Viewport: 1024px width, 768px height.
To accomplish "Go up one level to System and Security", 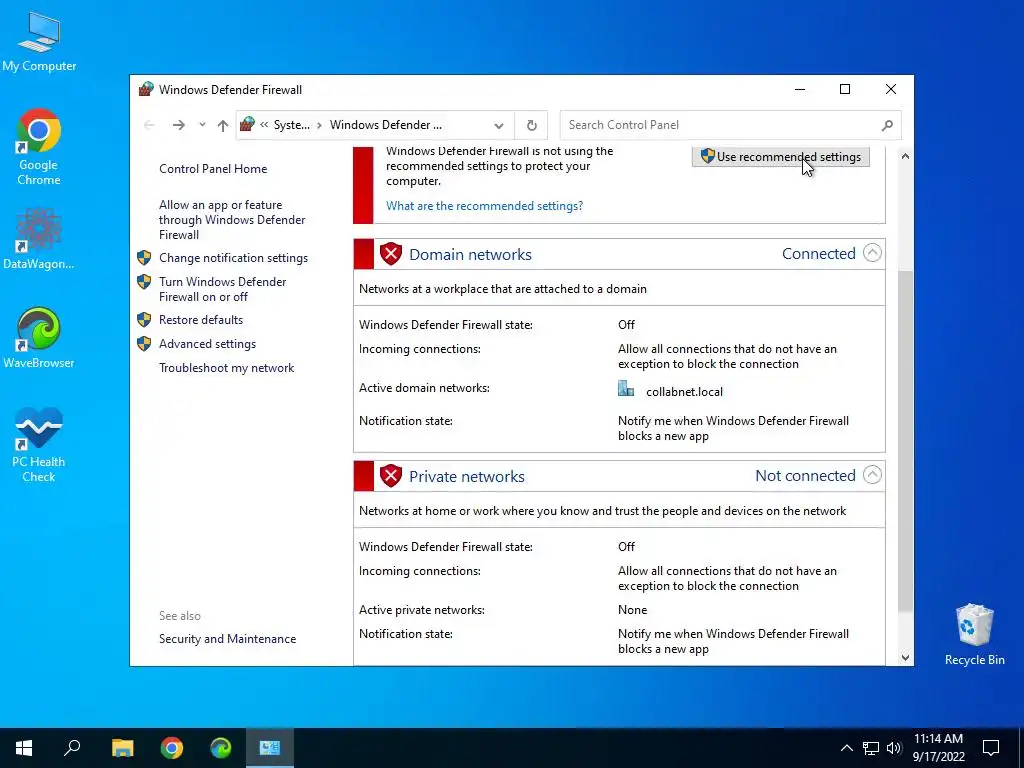I will point(223,125).
